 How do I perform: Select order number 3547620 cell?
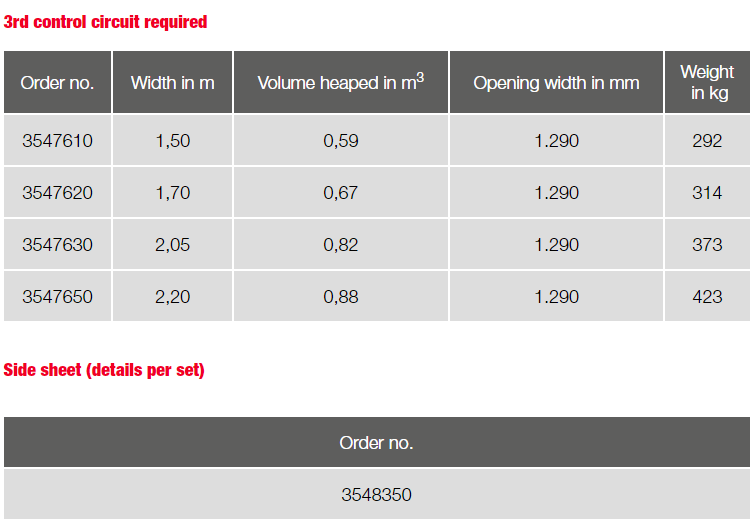(58, 192)
